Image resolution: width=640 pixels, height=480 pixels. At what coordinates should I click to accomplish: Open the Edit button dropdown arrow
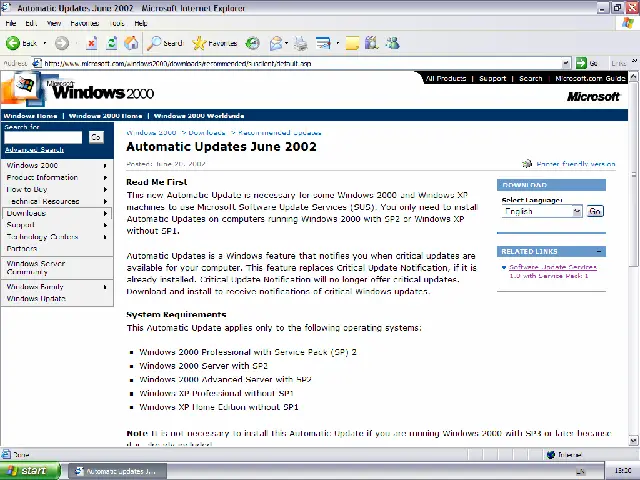point(338,43)
